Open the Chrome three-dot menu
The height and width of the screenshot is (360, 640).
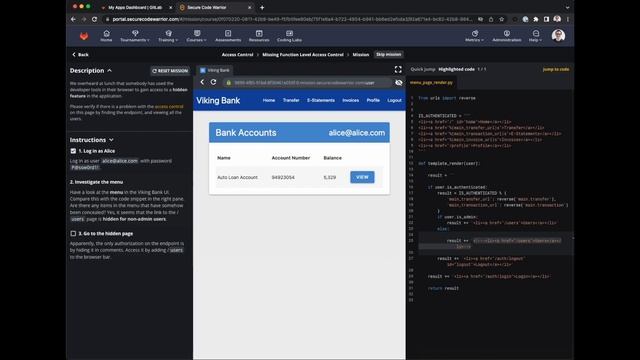coord(568,19)
